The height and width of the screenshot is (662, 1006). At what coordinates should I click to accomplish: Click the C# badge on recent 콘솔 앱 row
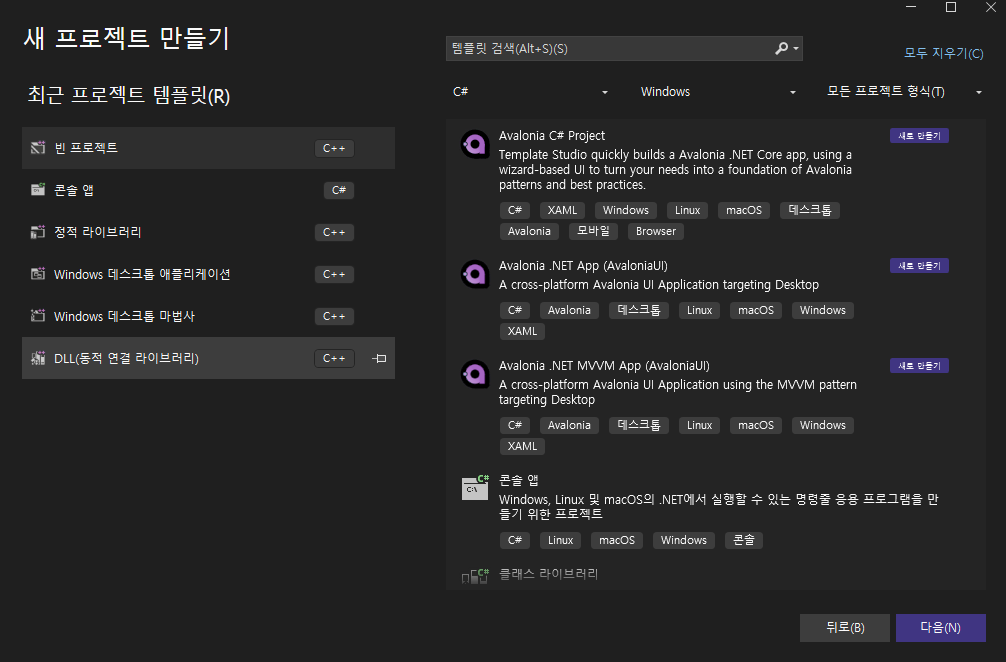click(339, 190)
